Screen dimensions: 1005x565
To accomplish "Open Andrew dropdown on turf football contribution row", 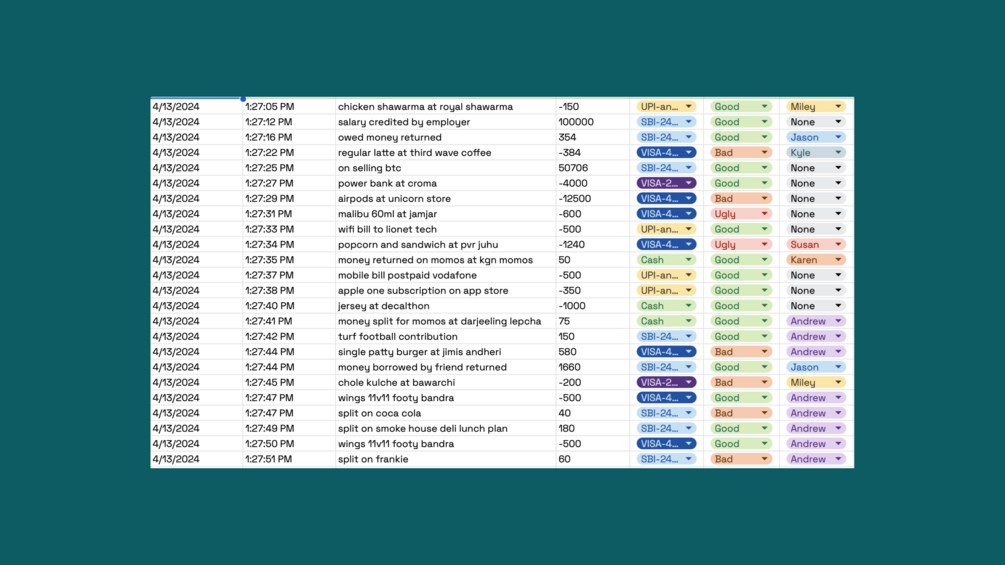I will tap(838, 337).
